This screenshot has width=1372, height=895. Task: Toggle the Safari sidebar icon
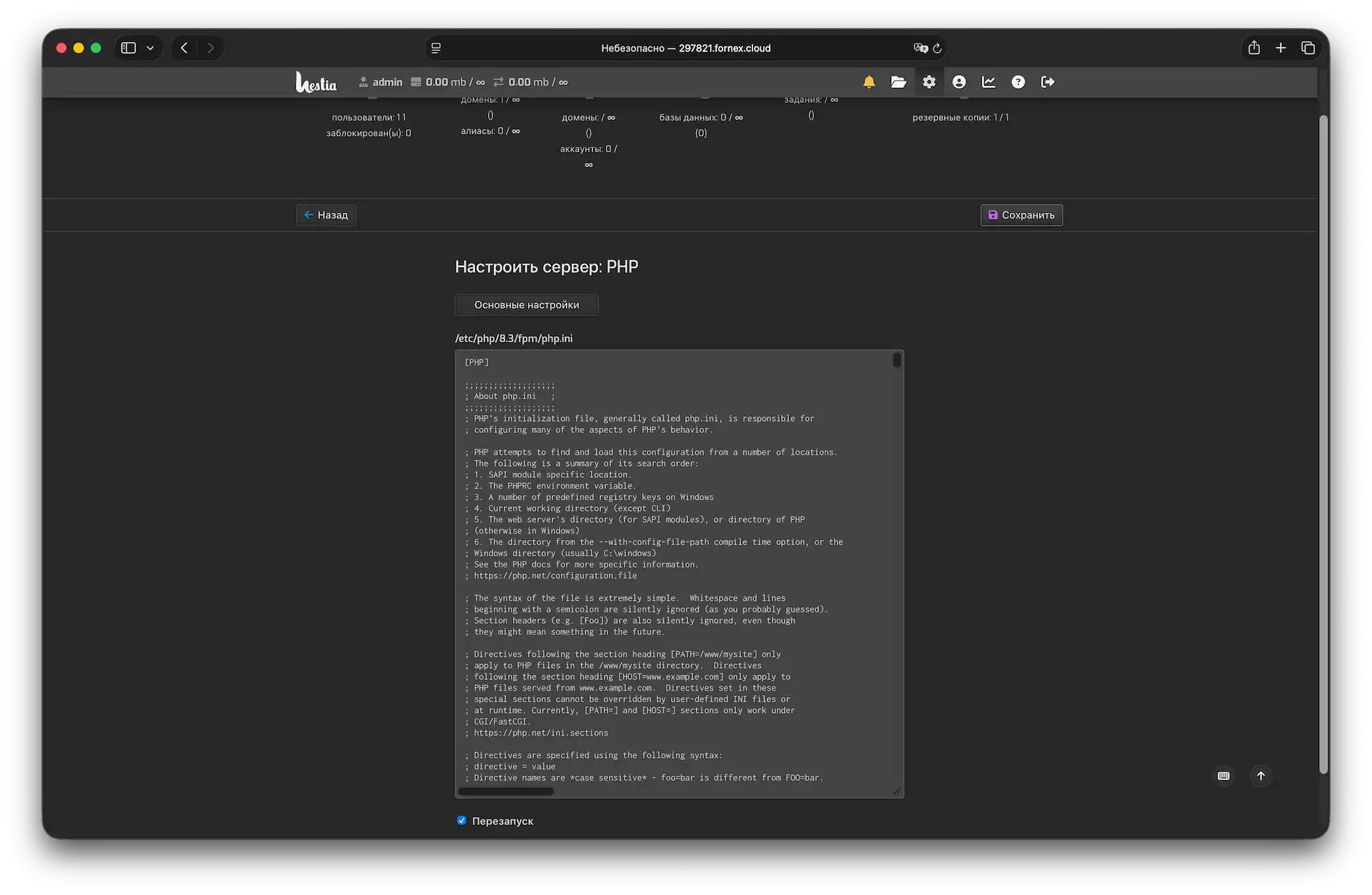click(x=129, y=48)
